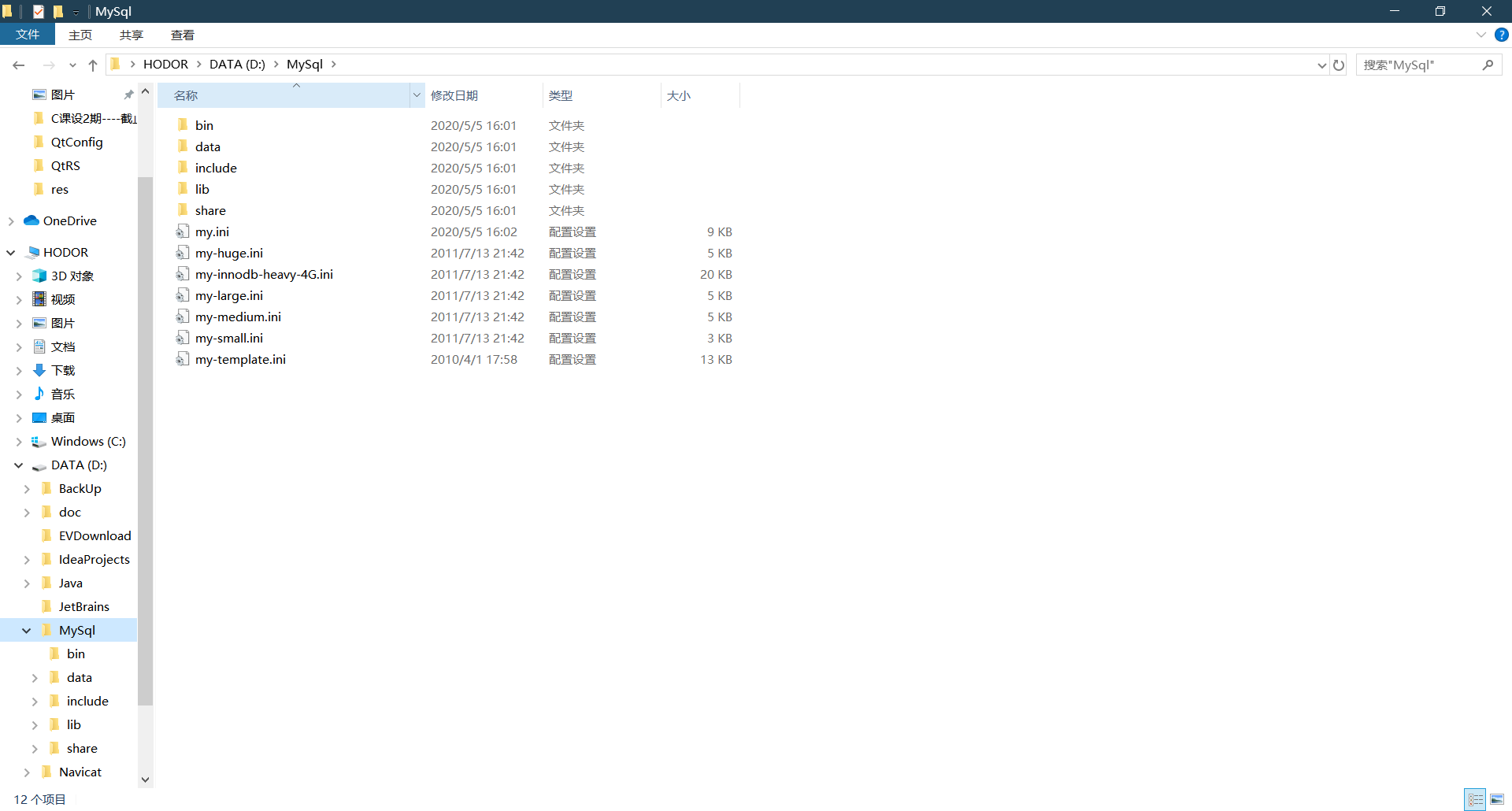Click the search magnifier icon
This screenshot has height=811, width=1512.
tap(1488, 65)
